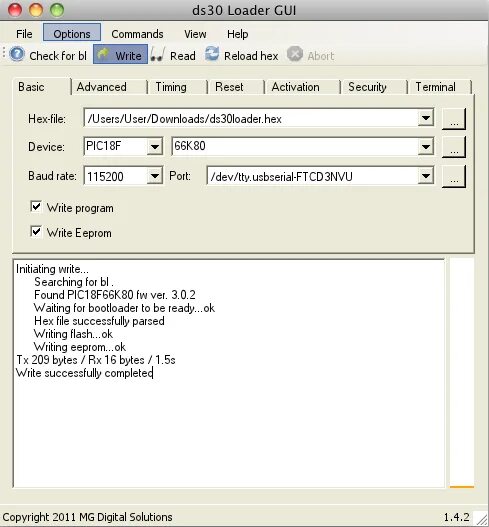Open the 66K80 device model dropdown
The image size is (489, 527).
(x=426, y=147)
